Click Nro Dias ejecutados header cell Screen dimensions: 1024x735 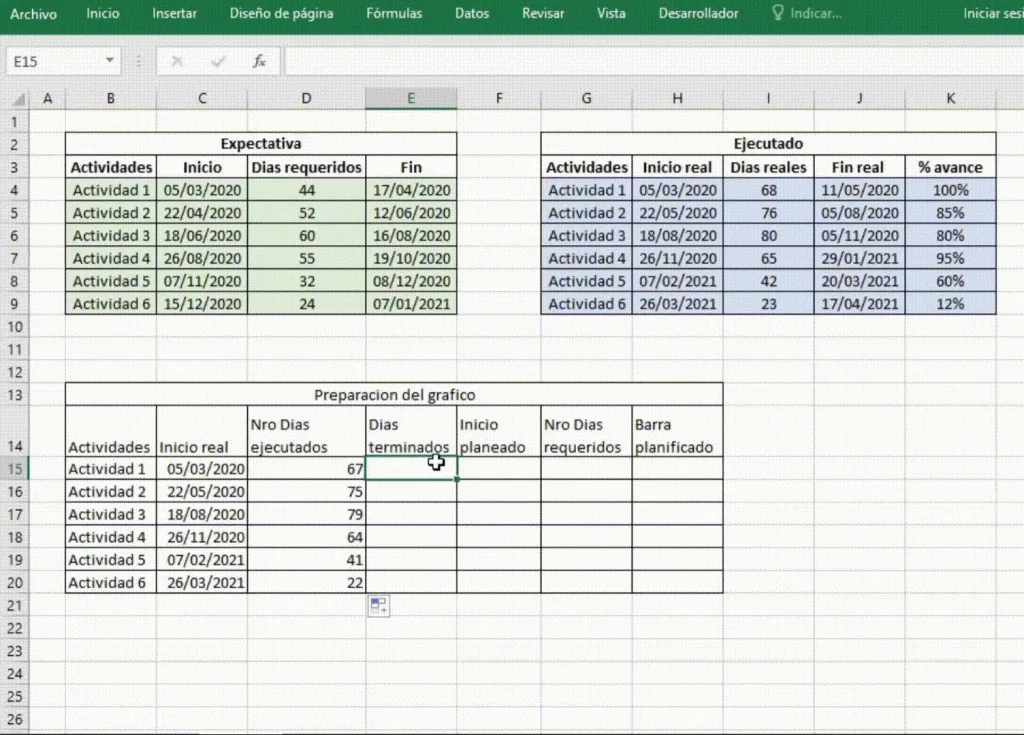(306, 432)
